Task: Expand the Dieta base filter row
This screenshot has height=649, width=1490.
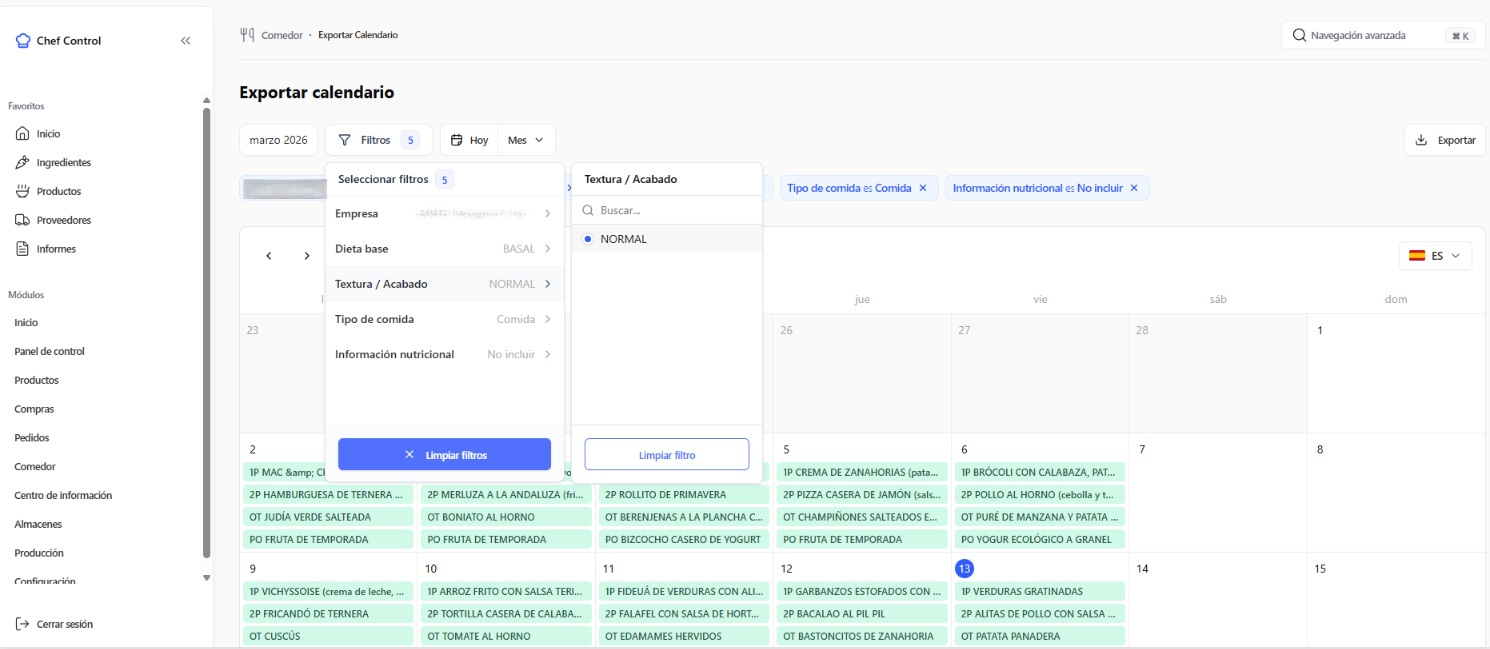Action: point(444,249)
